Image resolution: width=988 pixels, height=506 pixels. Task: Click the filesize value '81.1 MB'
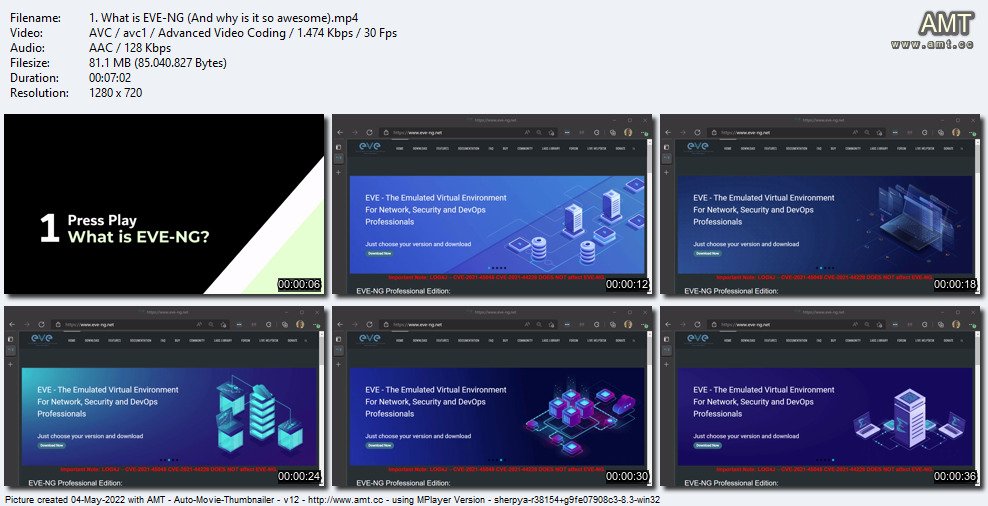click(158, 63)
